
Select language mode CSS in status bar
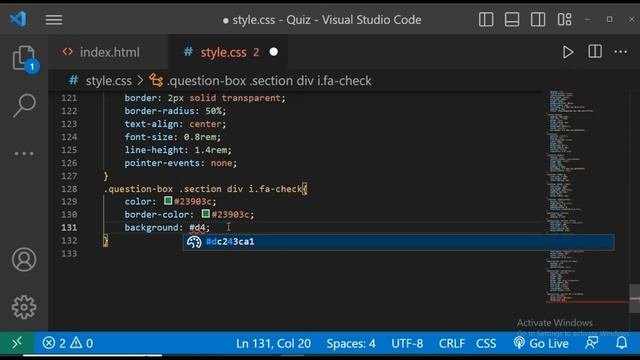tap(486, 344)
